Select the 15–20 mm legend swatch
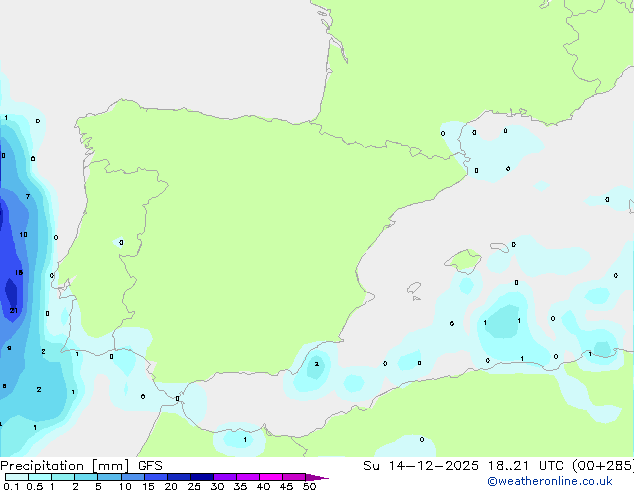 [155, 477]
